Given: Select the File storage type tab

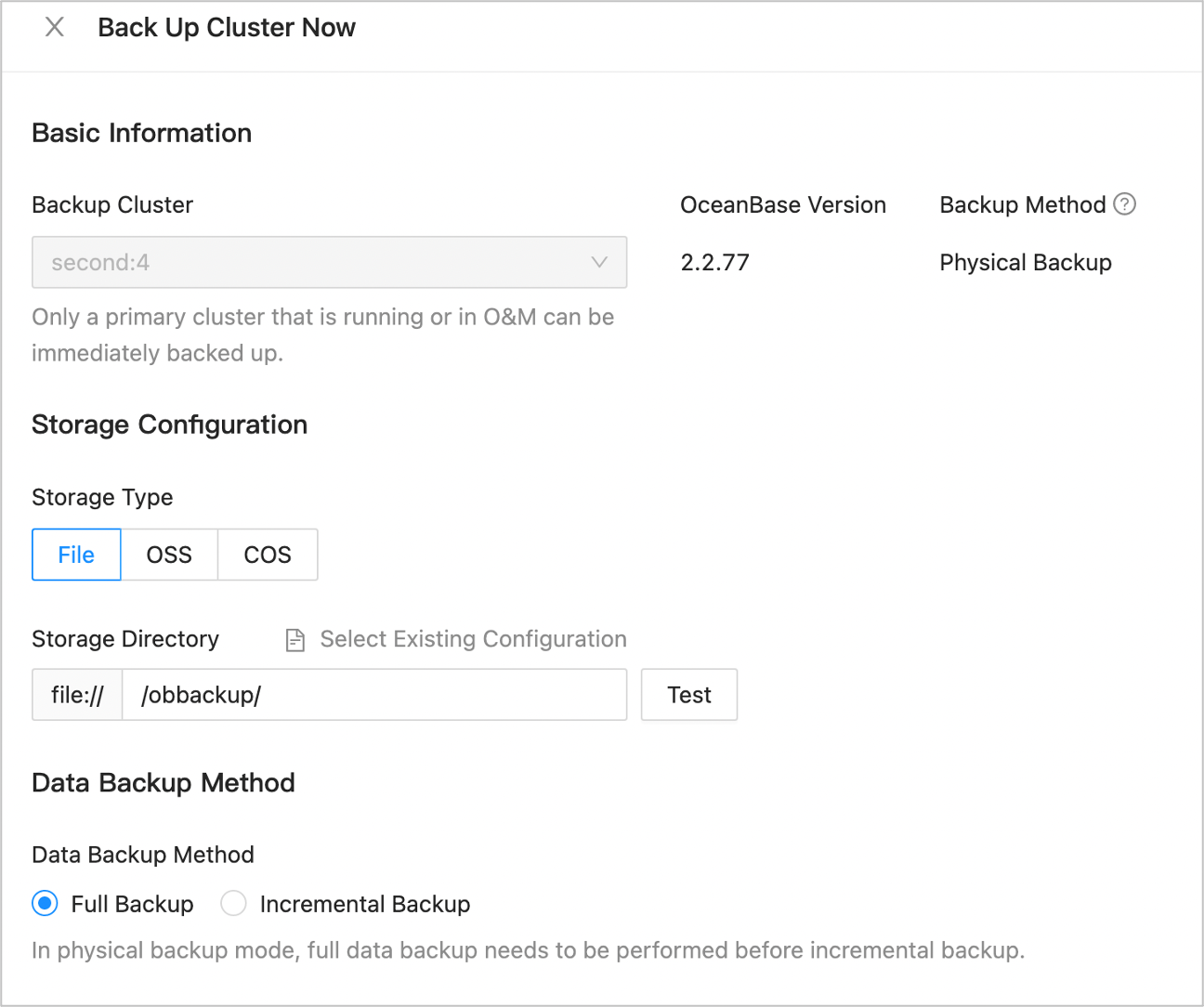Looking at the screenshot, I should tap(76, 555).
